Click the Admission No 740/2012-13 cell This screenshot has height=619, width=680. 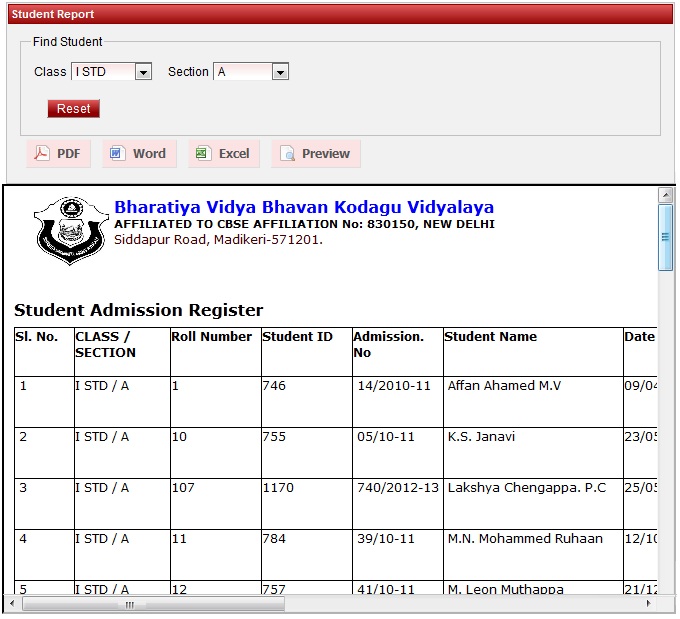(398, 488)
